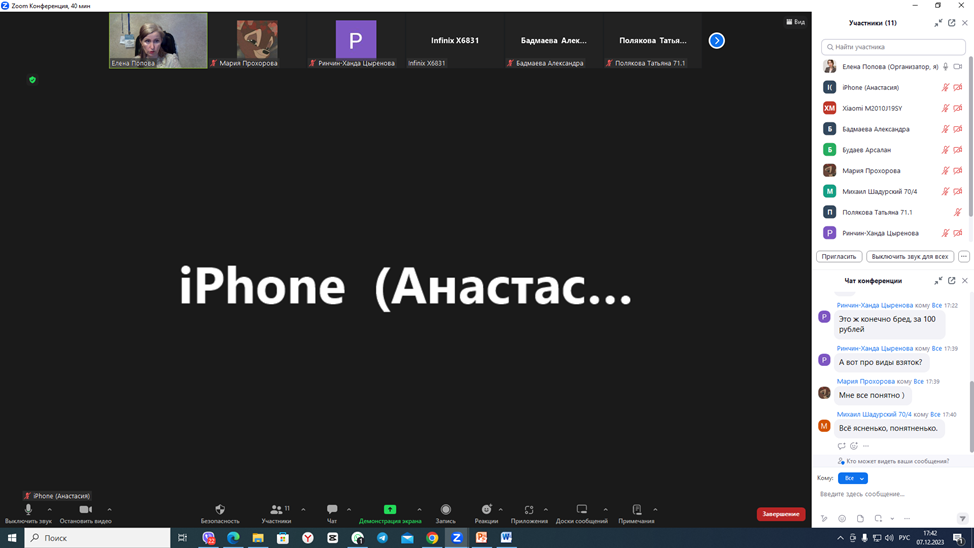Screen dimensions: 974x548
Task: Toggle mic for Михаил Шадурский 70/4
Action: (x=945, y=191)
